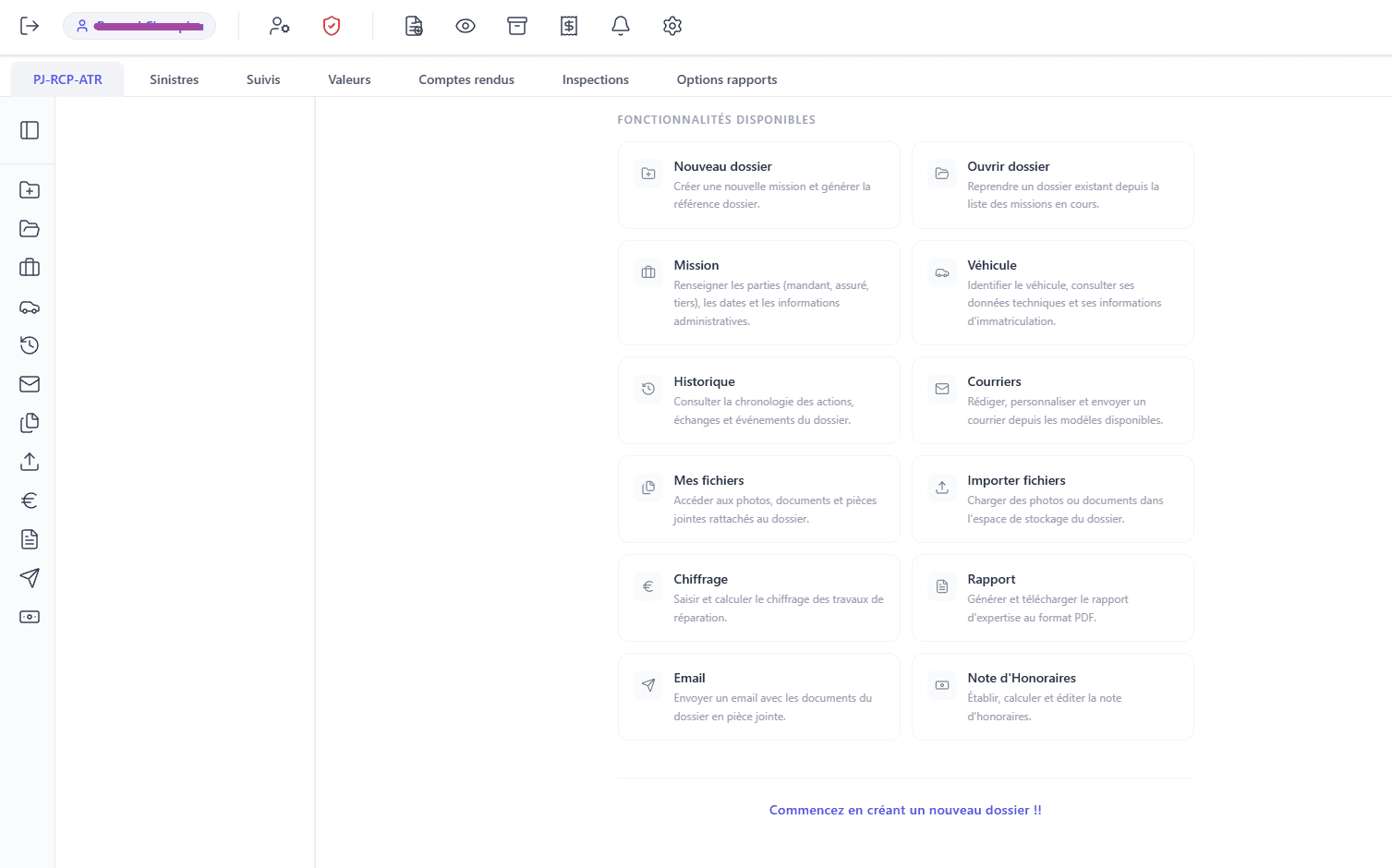The height and width of the screenshot is (868, 1392).
Task: Open user settings icon with gear
Action: [280, 26]
